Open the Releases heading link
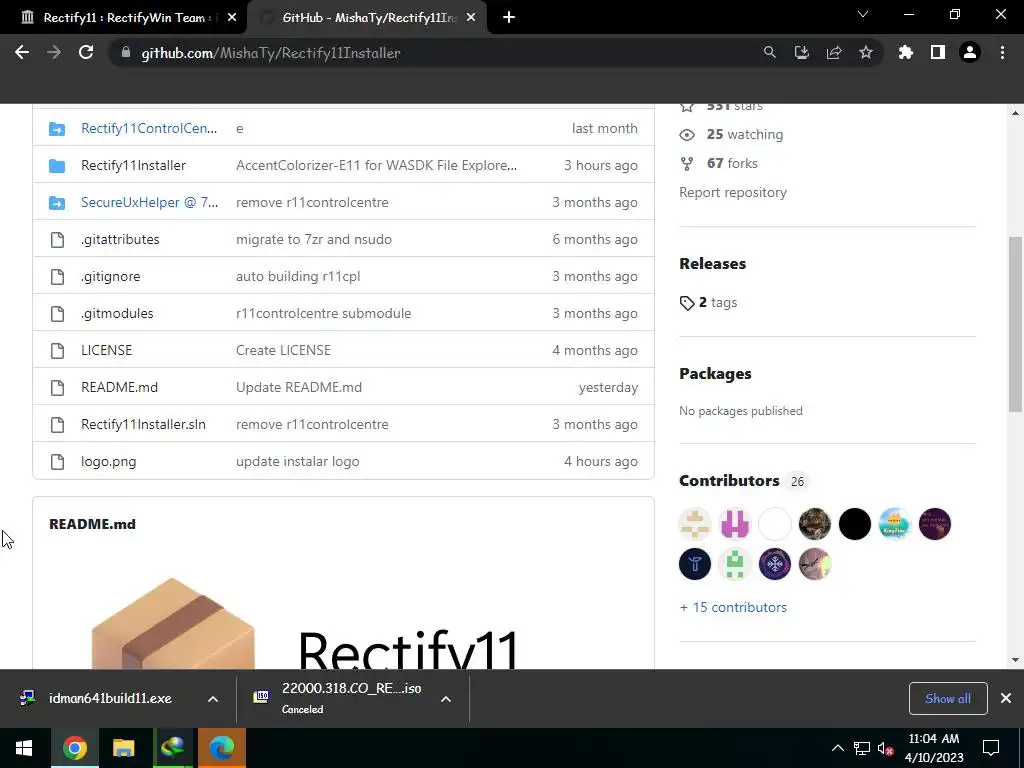The width and height of the screenshot is (1024, 768). (x=712, y=264)
